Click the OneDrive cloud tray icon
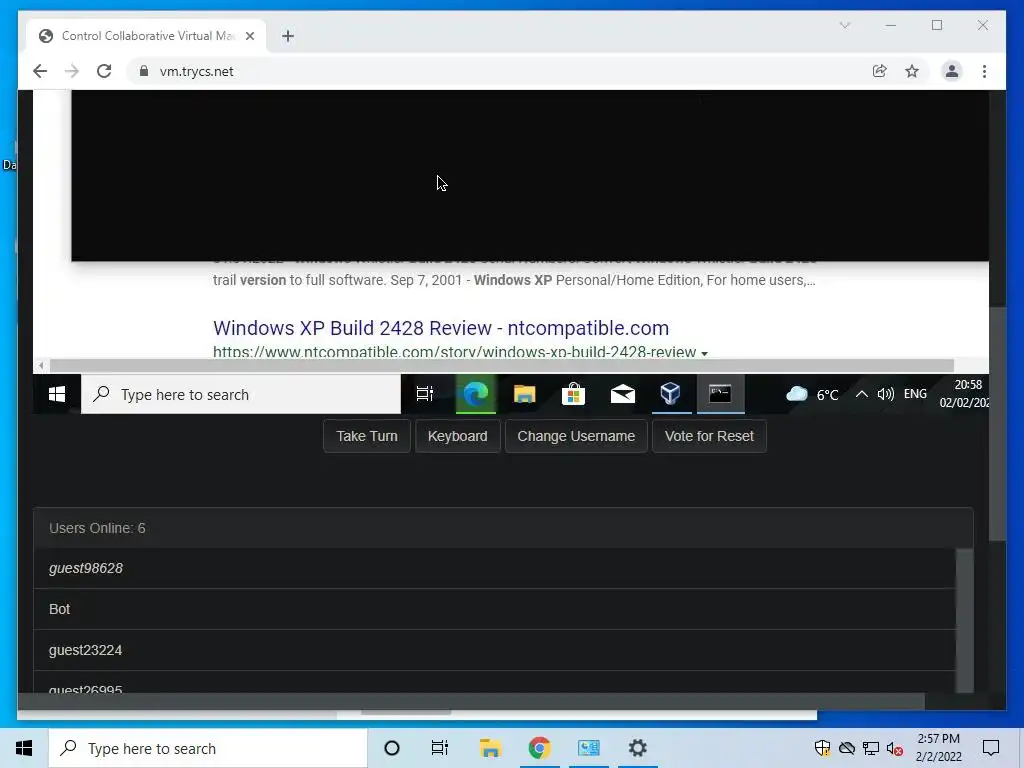This screenshot has width=1024, height=768. coord(846,748)
